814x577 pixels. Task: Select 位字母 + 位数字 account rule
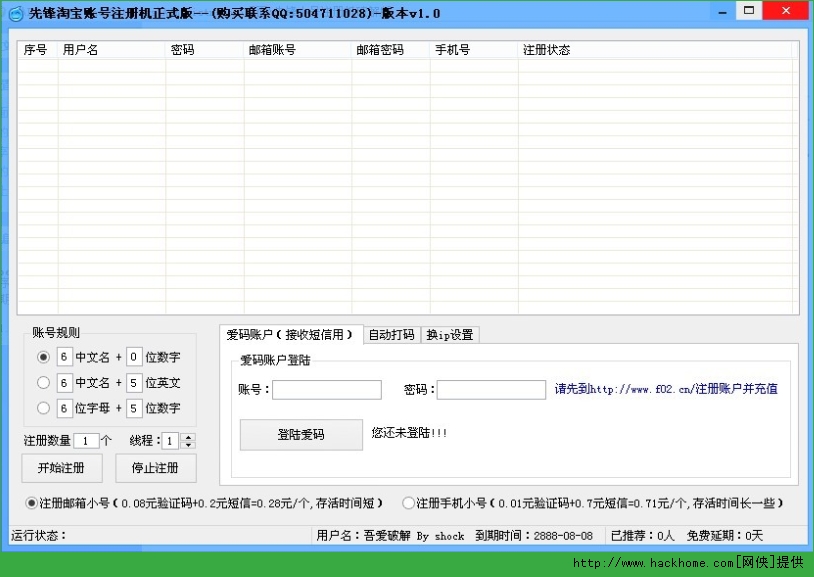(x=44, y=408)
